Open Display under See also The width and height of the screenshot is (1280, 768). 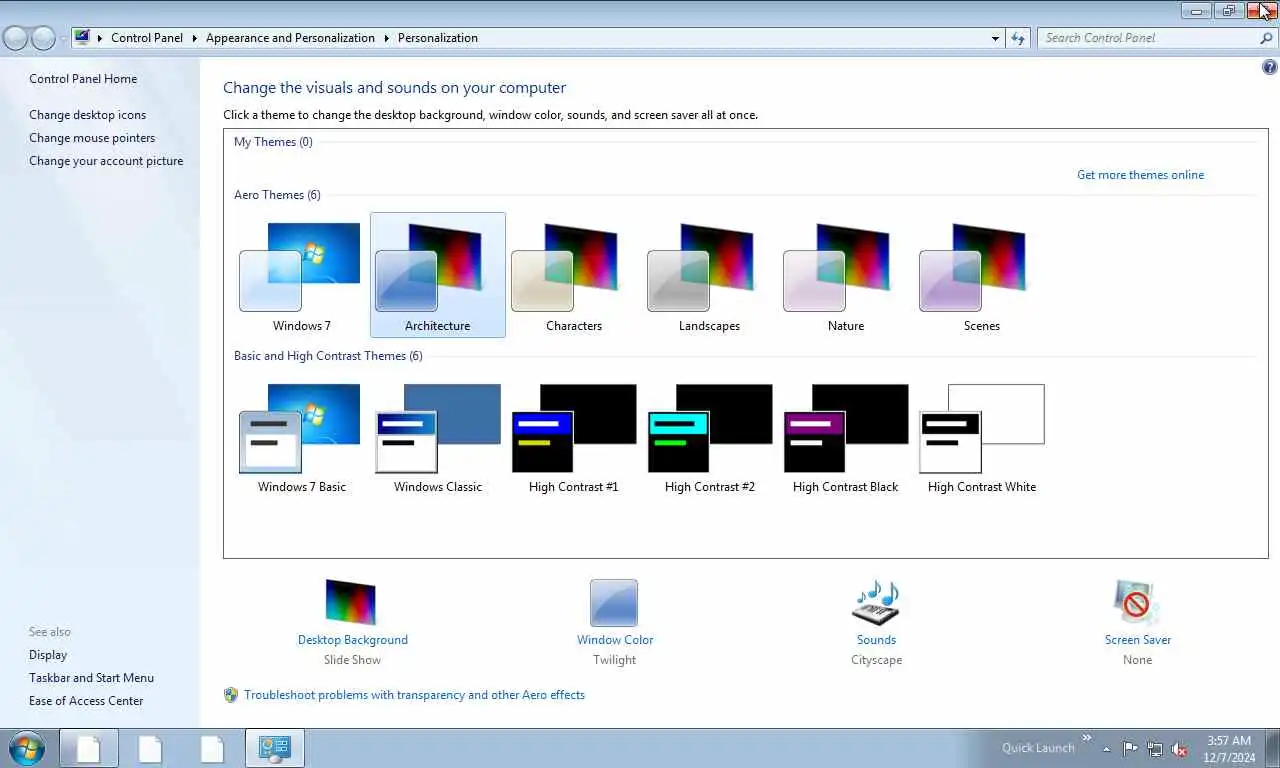coord(48,655)
